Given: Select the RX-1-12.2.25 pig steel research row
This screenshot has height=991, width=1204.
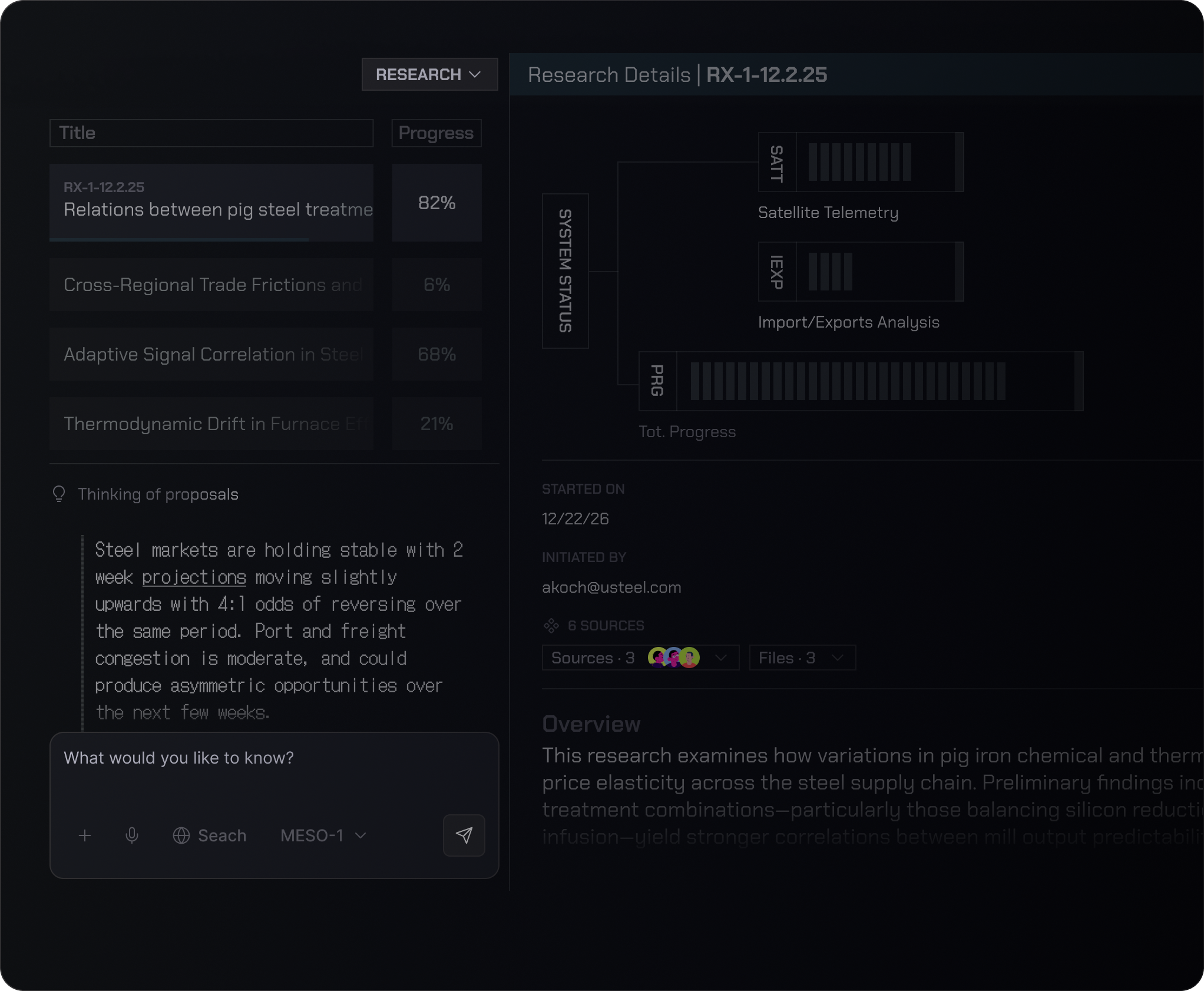Looking at the screenshot, I should [211, 203].
